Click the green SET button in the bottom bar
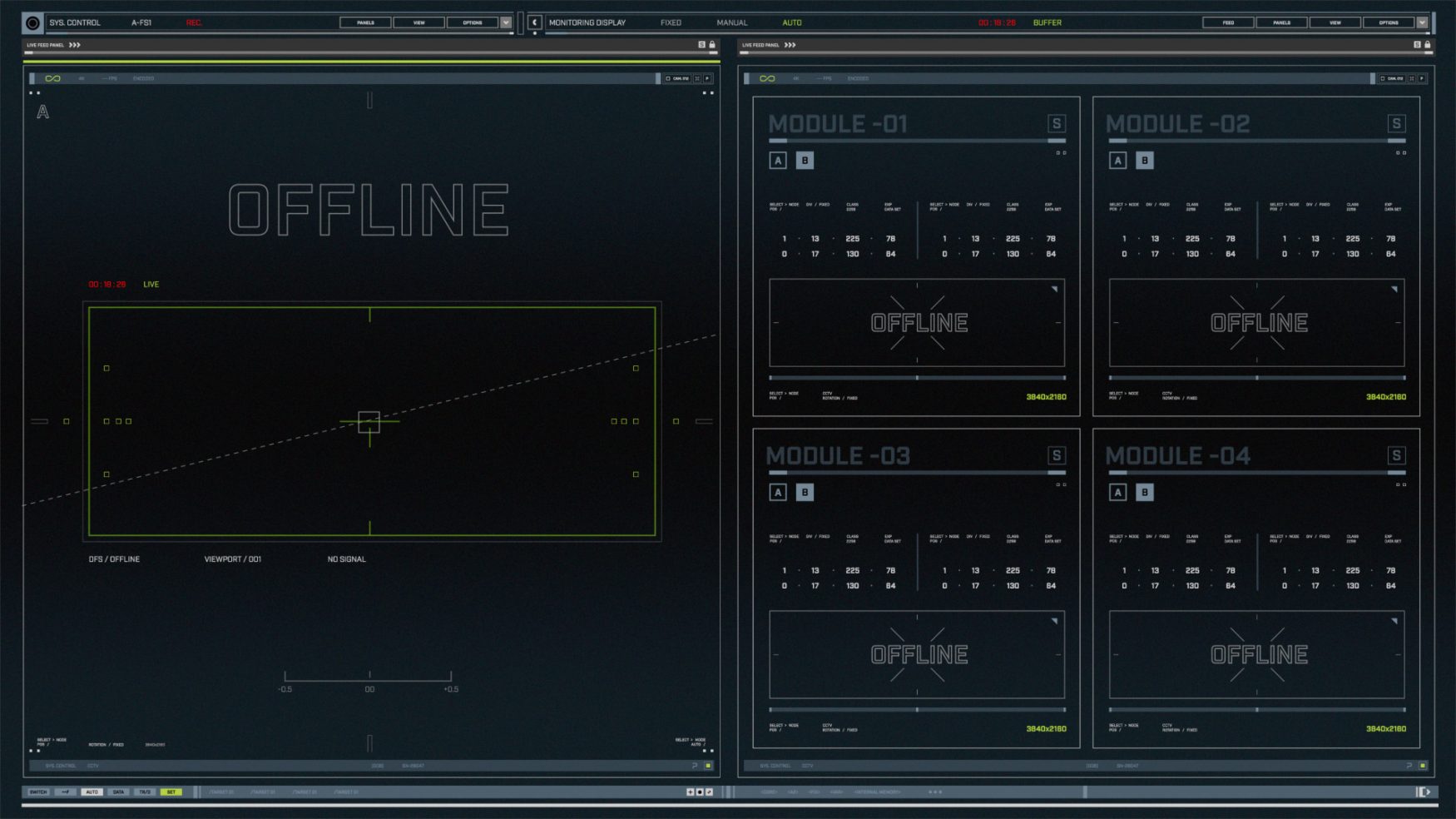Image resolution: width=1456 pixels, height=819 pixels. [x=171, y=792]
